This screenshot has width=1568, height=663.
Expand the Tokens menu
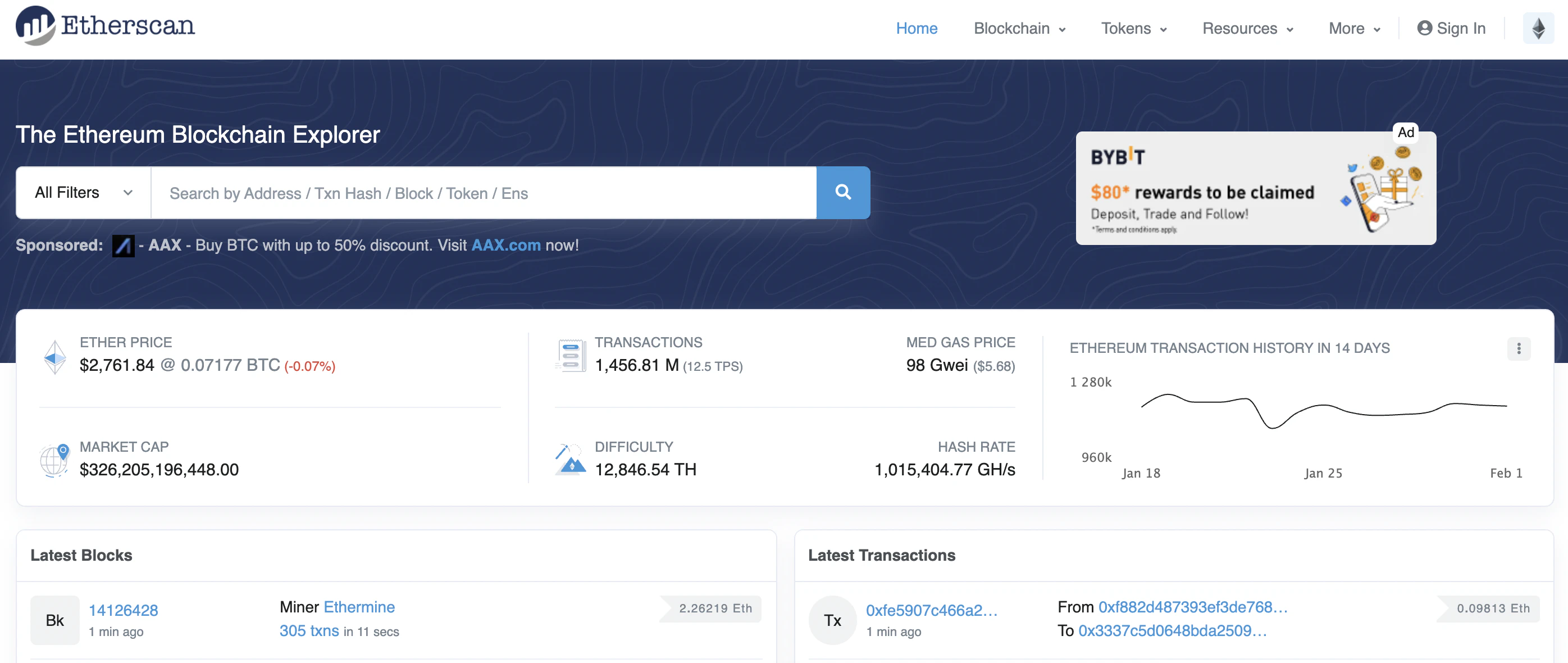click(1133, 29)
